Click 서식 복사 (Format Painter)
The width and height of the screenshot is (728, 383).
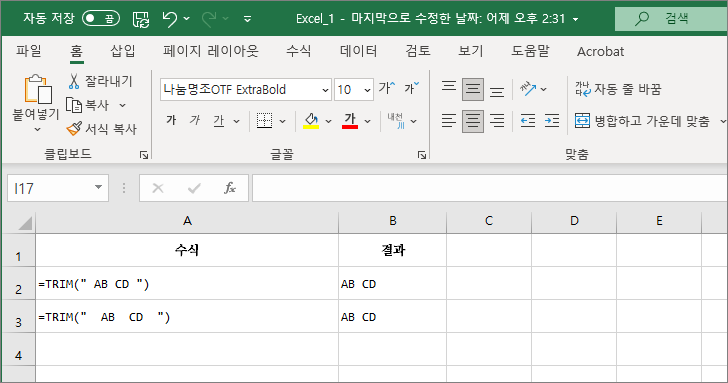coord(102,129)
